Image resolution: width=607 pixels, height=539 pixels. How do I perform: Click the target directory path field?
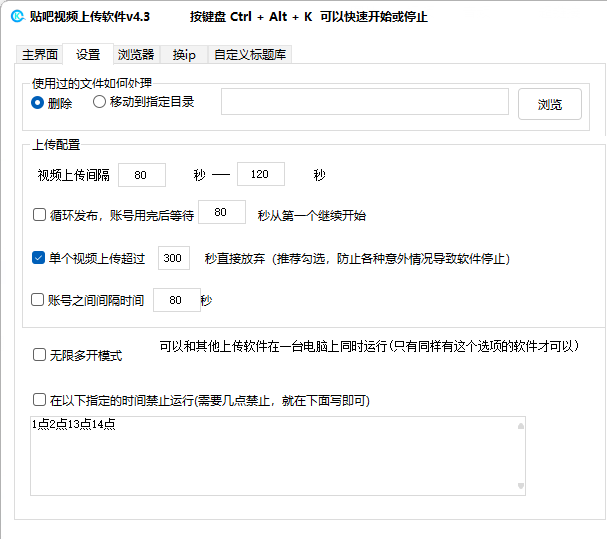365,101
